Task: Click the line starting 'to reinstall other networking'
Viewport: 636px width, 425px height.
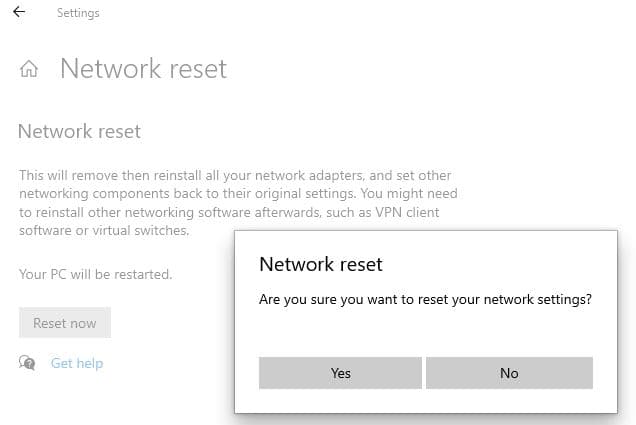Action: [229, 213]
